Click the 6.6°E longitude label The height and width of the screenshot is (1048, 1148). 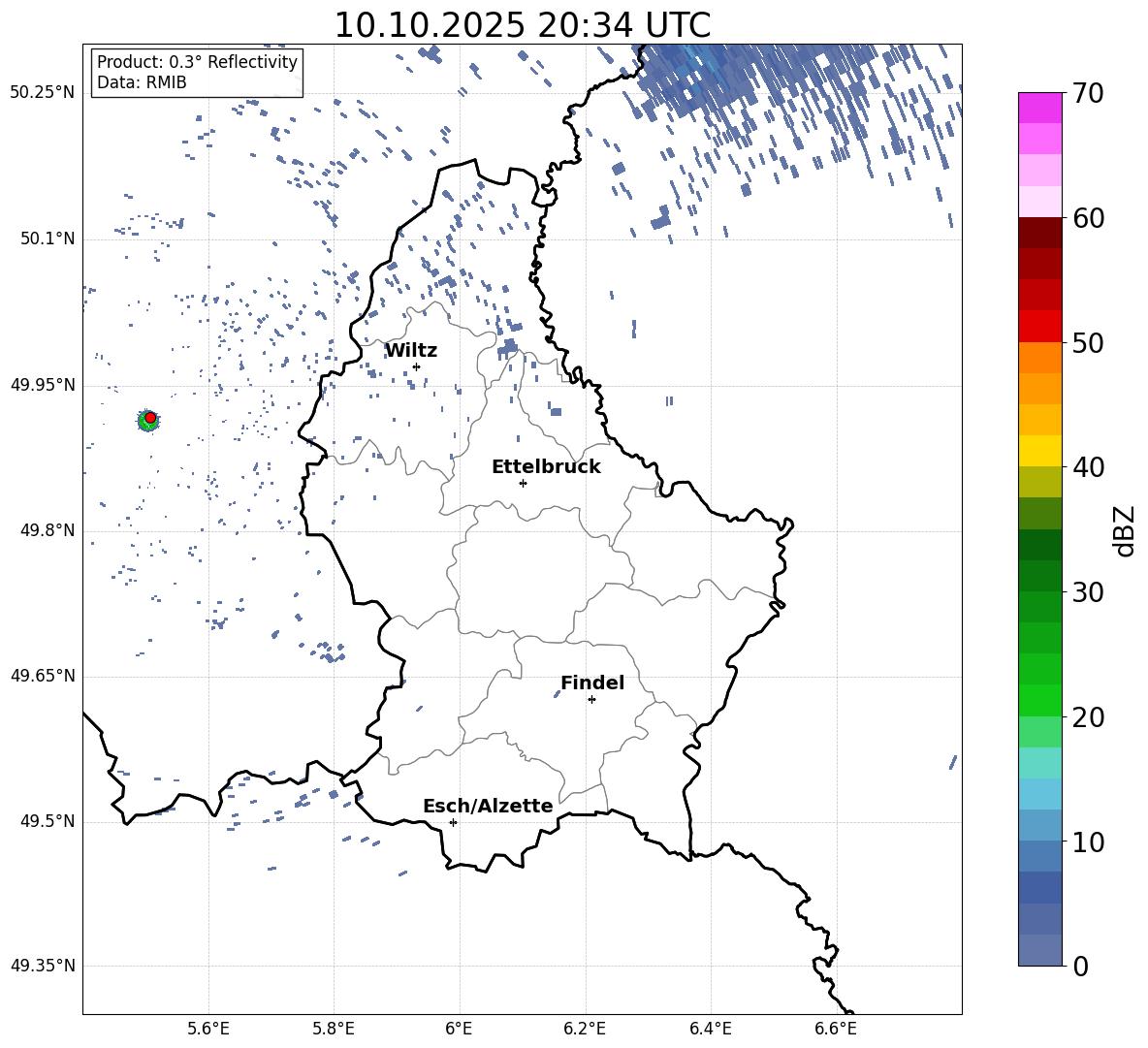[x=836, y=1029]
